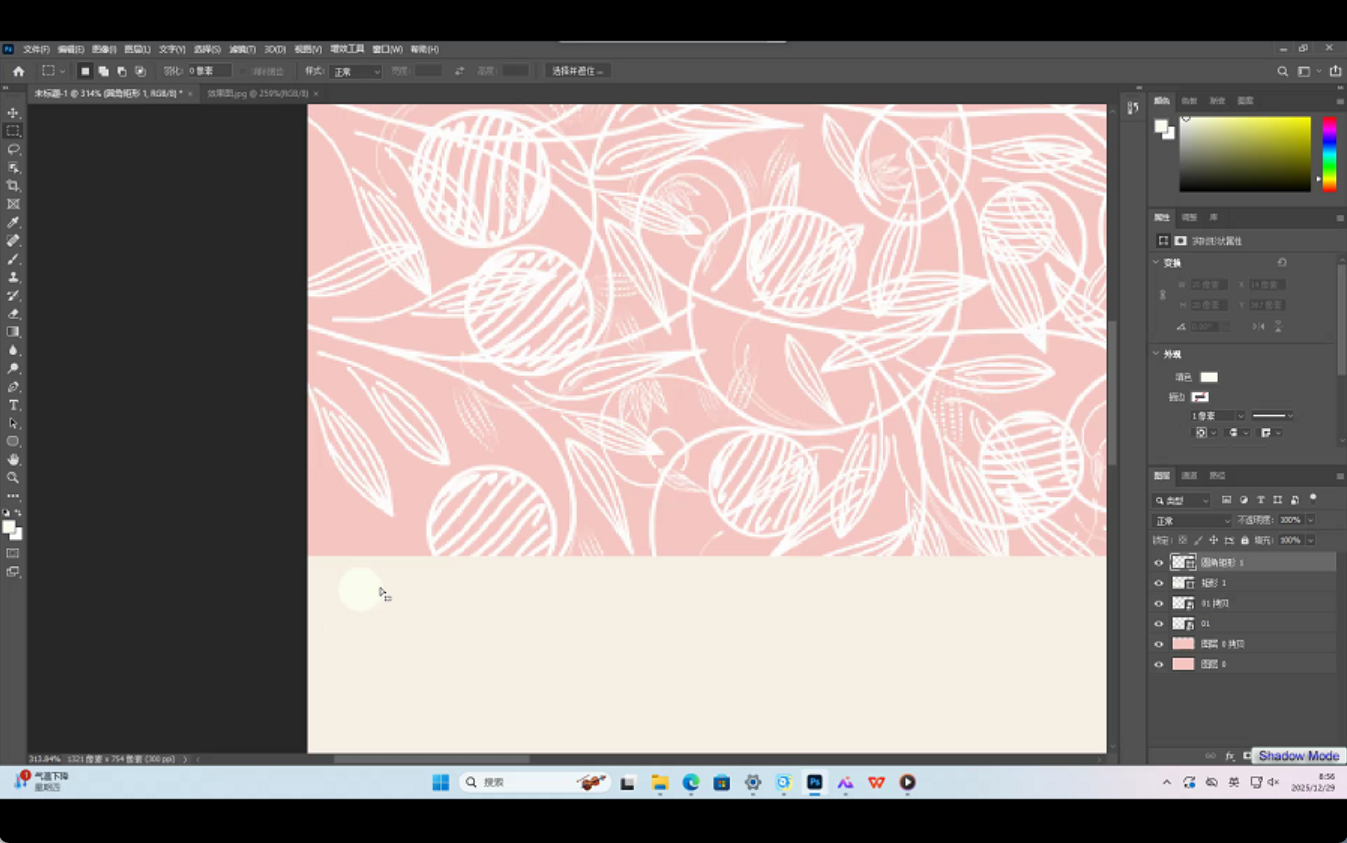Hide the 圆角矩形 1 layer
1347x843 pixels.
(x=1159, y=563)
